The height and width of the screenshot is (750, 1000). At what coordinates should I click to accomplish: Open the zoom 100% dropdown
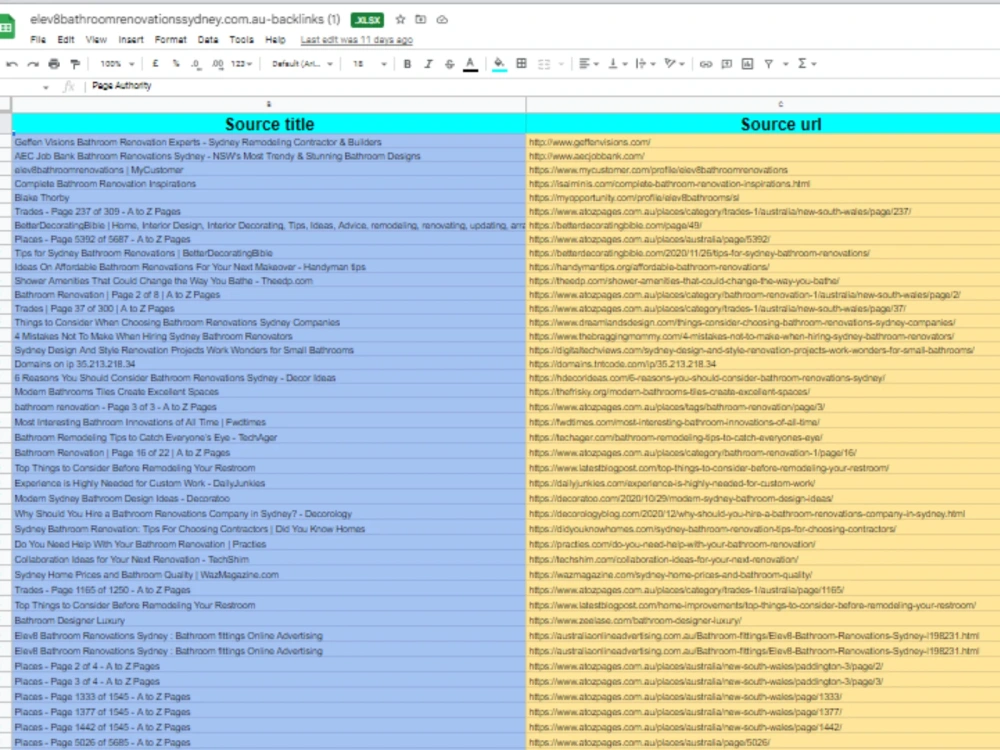(117, 64)
